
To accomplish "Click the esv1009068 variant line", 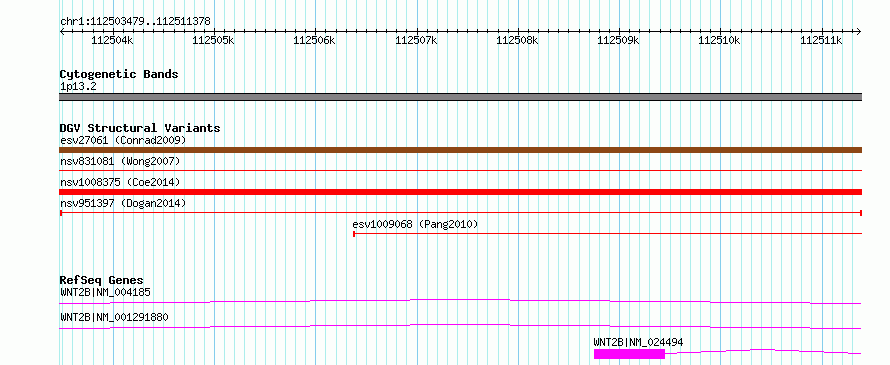I will [607, 233].
